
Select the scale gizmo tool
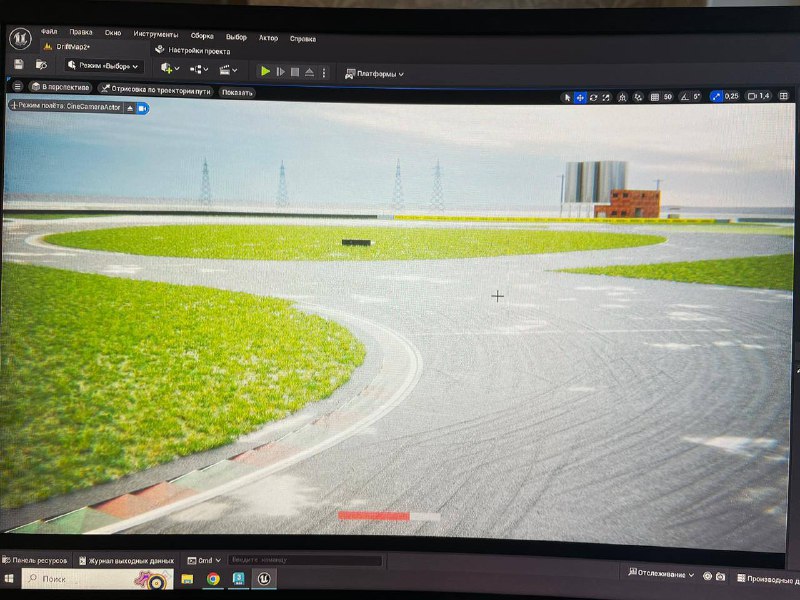(606, 97)
